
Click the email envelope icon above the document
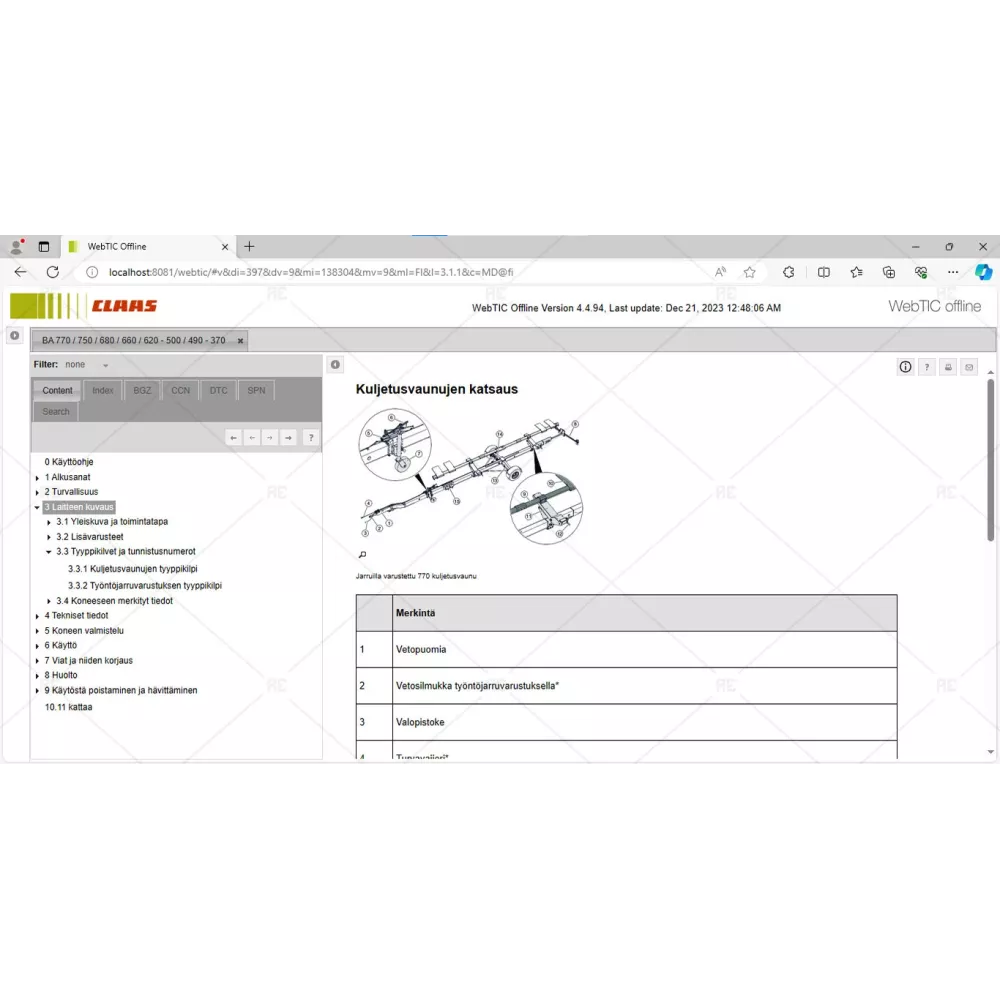[x=969, y=367]
